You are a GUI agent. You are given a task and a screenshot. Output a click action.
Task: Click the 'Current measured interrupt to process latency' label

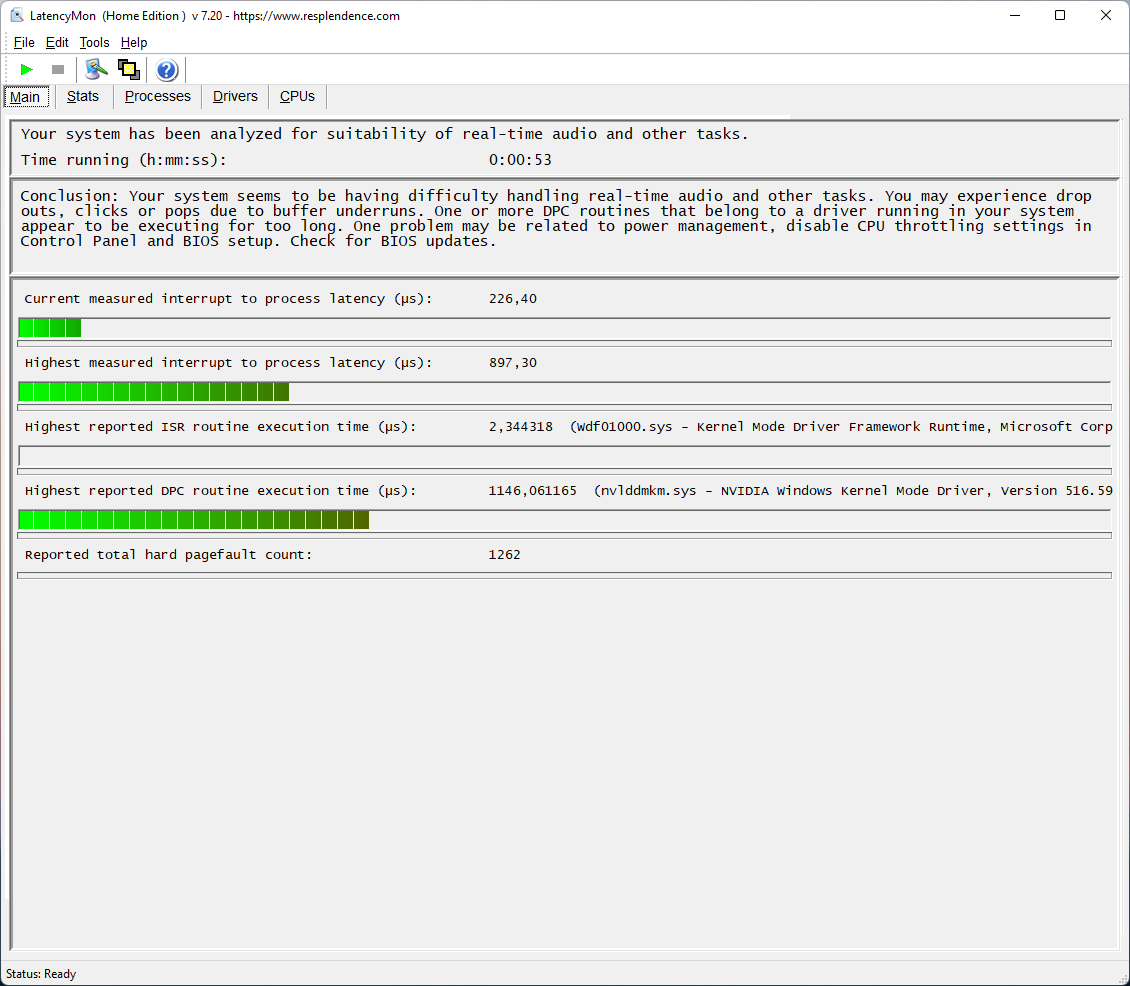coord(228,298)
